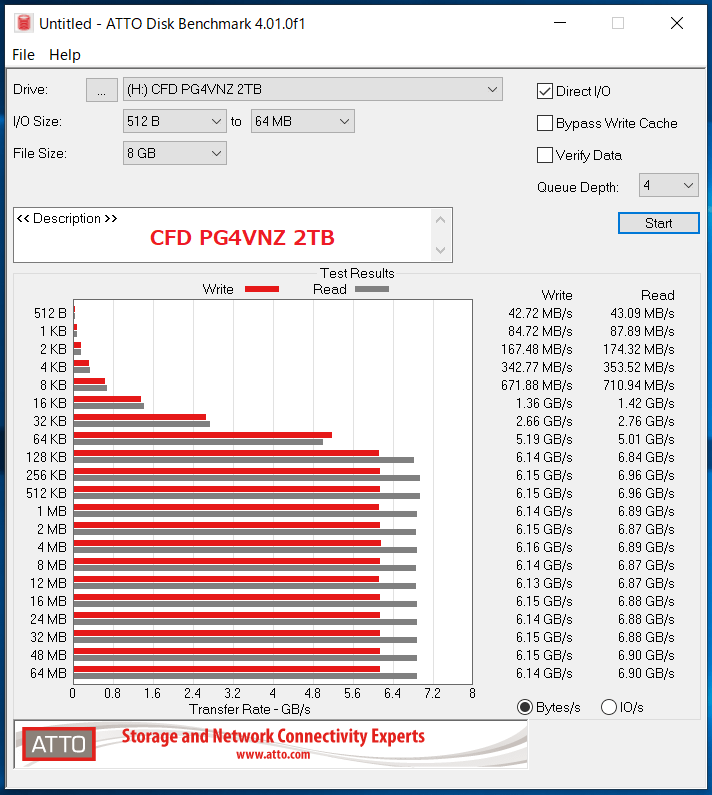712x795 pixels.
Task: Open the Queue Depth dropdown
Action: (x=668, y=185)
